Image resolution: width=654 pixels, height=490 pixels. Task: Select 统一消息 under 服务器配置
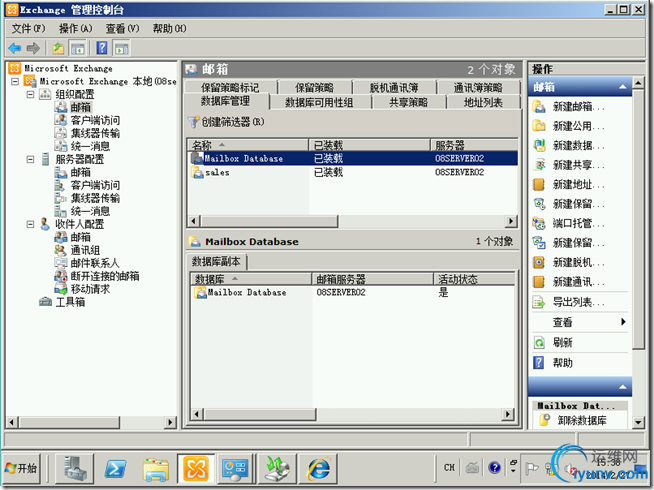pyautogui.click(x=90, y=211)
